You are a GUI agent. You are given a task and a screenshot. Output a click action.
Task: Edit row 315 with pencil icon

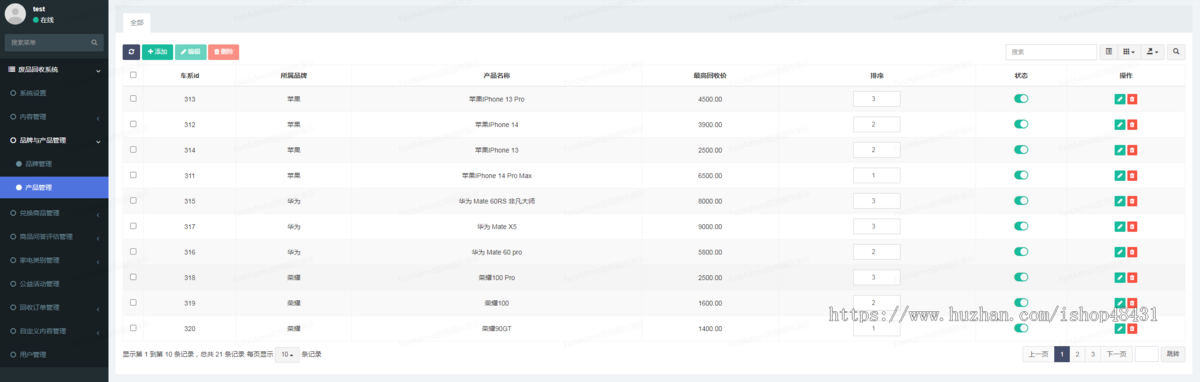tap(1119, 201)
